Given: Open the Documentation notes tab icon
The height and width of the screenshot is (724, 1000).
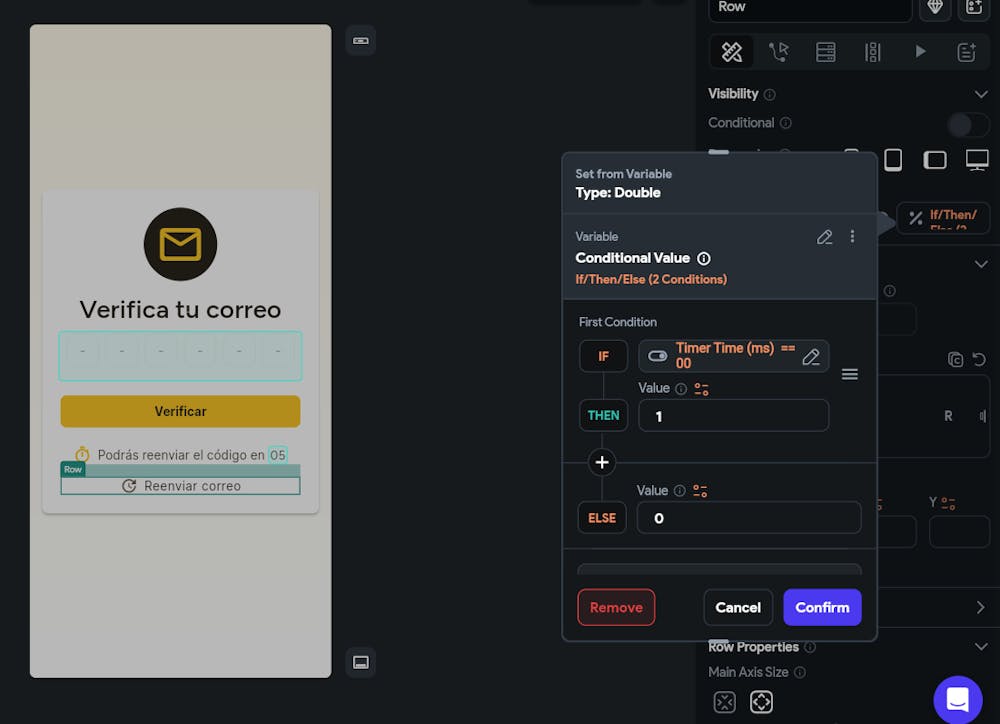Looking at the screenshot, I should coord(966,52).
